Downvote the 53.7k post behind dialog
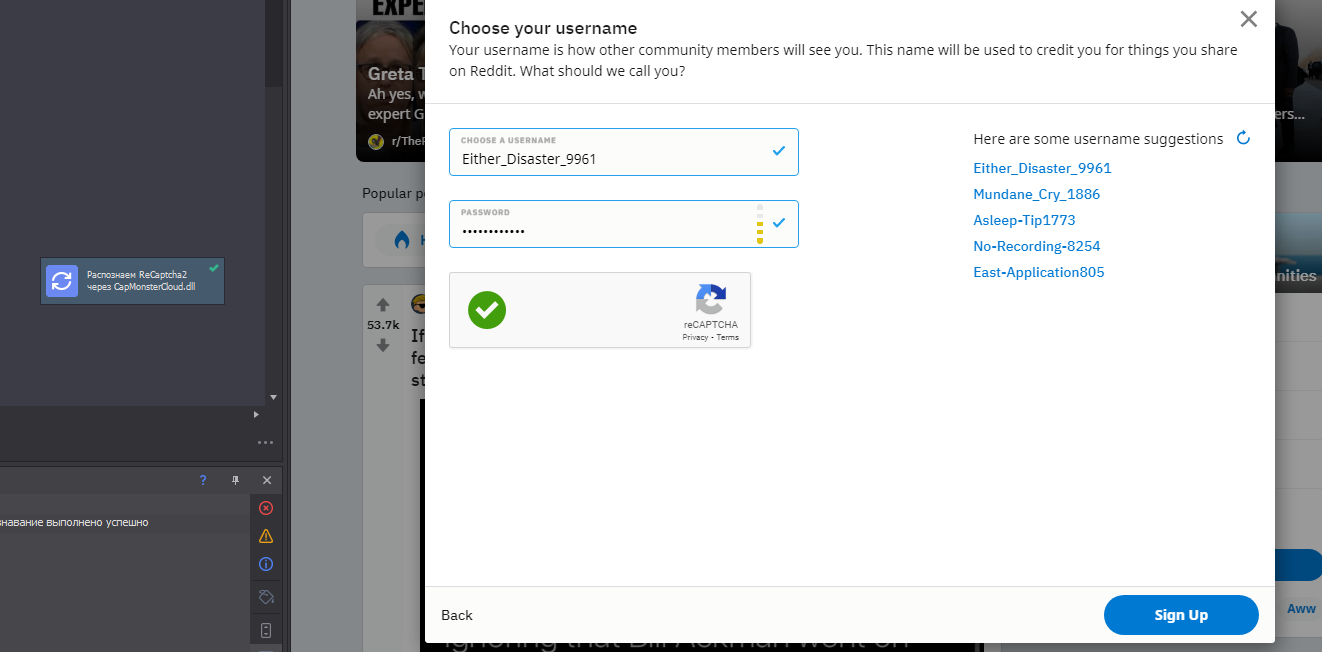 tap(382, 345)
